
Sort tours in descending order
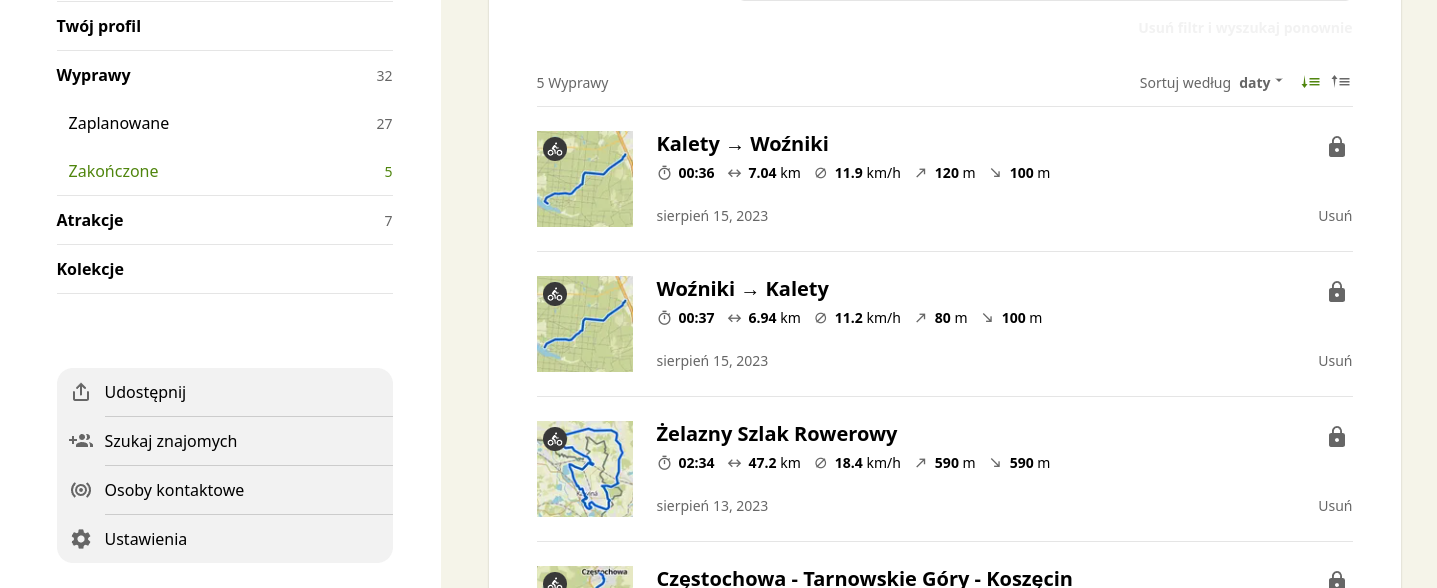pyautogui.click(x=1310, y=82)
